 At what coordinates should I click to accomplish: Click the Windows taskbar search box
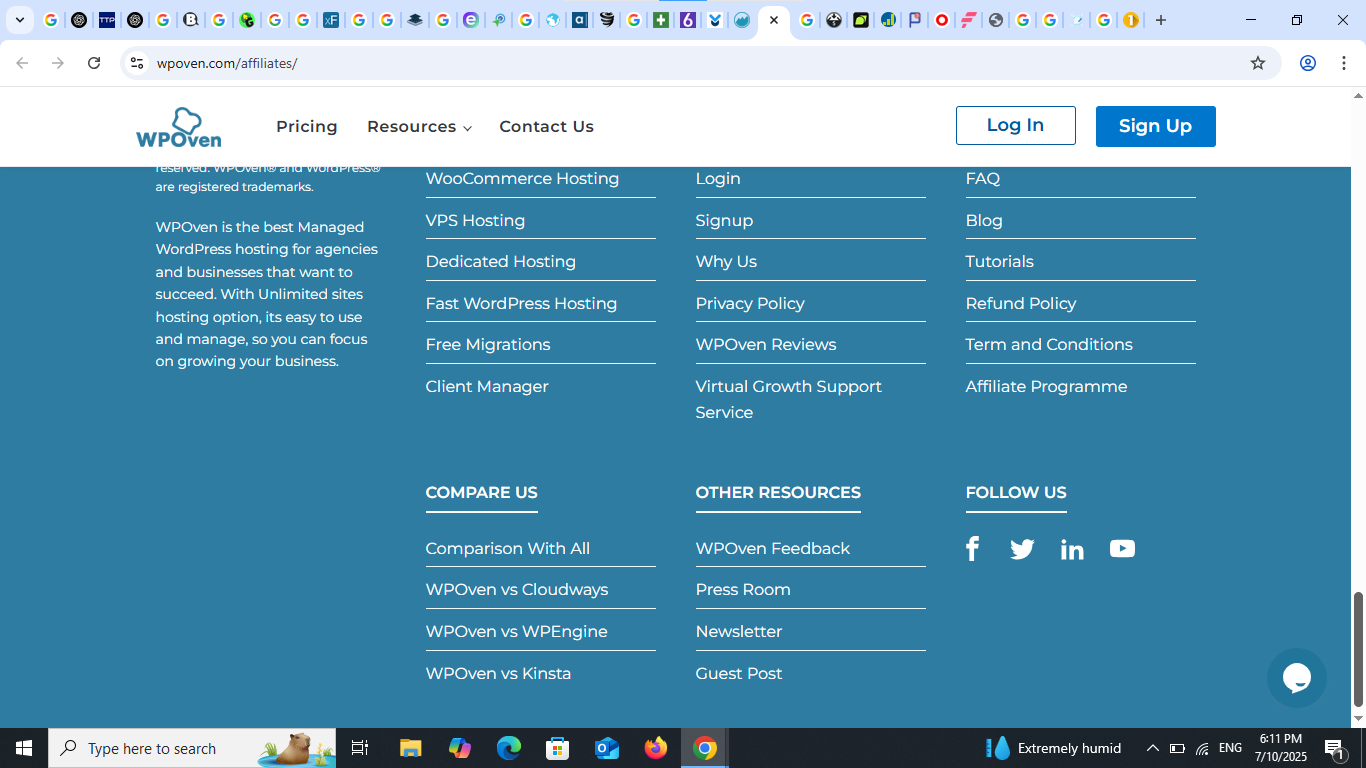192,748
